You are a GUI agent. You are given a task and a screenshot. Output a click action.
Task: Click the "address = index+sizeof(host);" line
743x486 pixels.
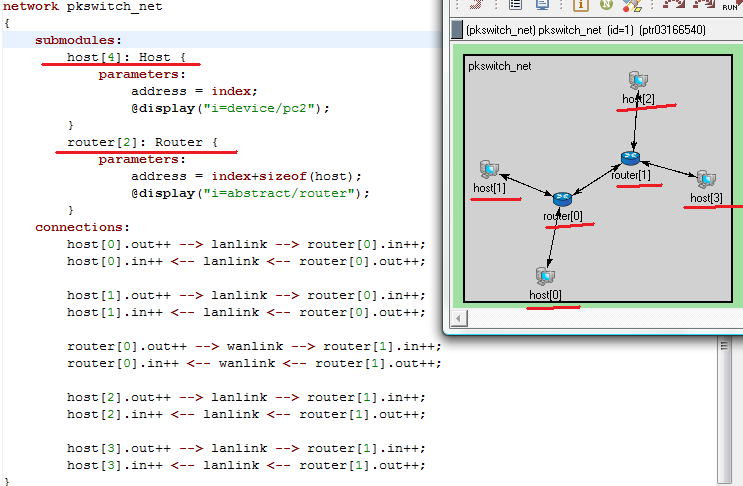click(x=246, y=176)
